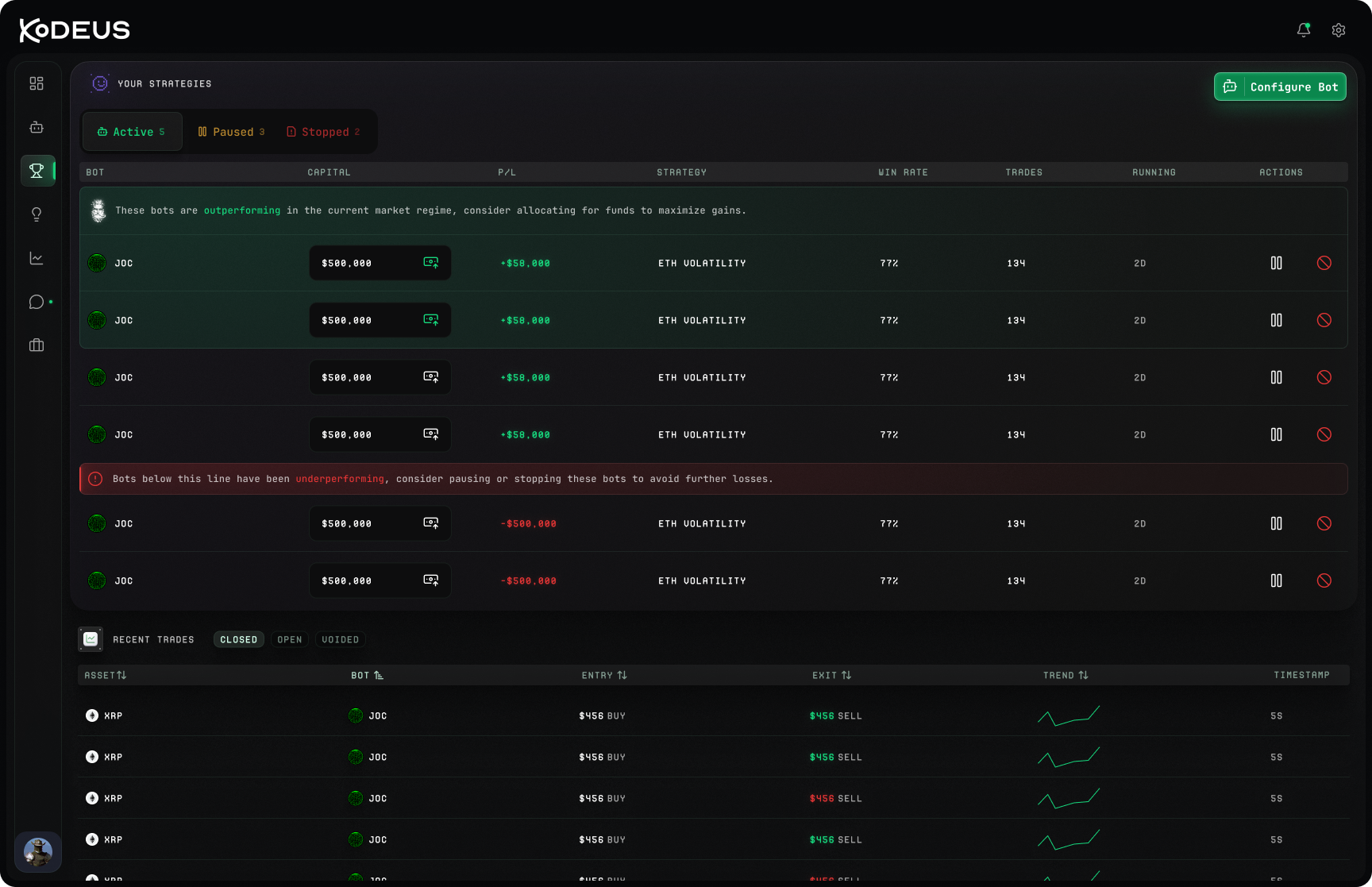Click the allocate-funds icon in the last strategies row
The height and width of the screenshot is (887, 1372).
431,580
